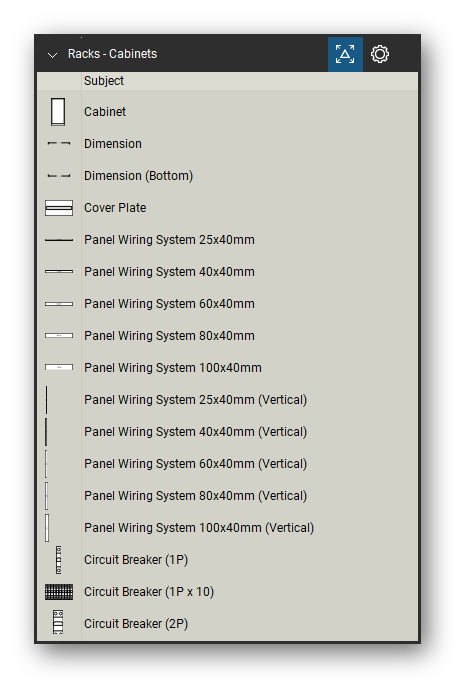
Task: Click Panel Wiring System 60x40mm (Vertical) text
Action: [x=195, y=464]
